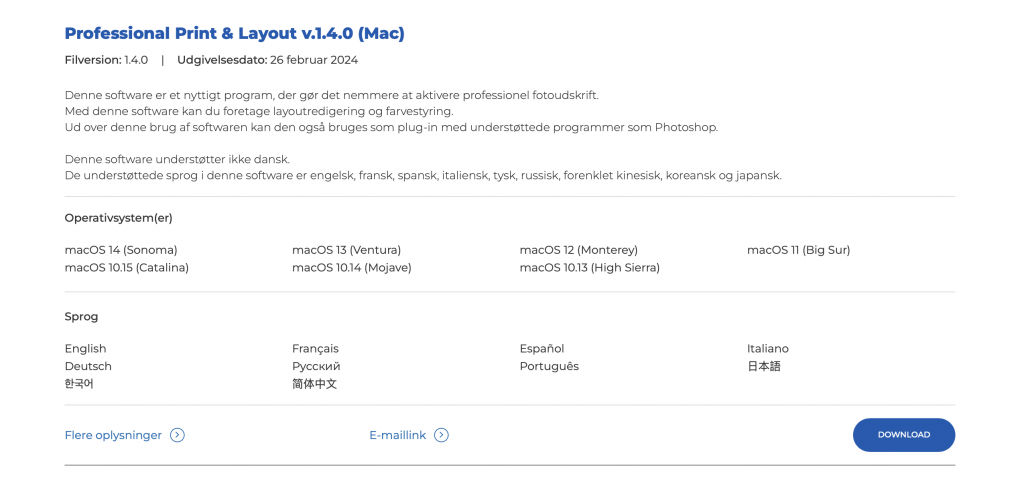Click macOS 10.14 (Mojave) entry
Screen dimensions: 1024x490
point(352,267)
